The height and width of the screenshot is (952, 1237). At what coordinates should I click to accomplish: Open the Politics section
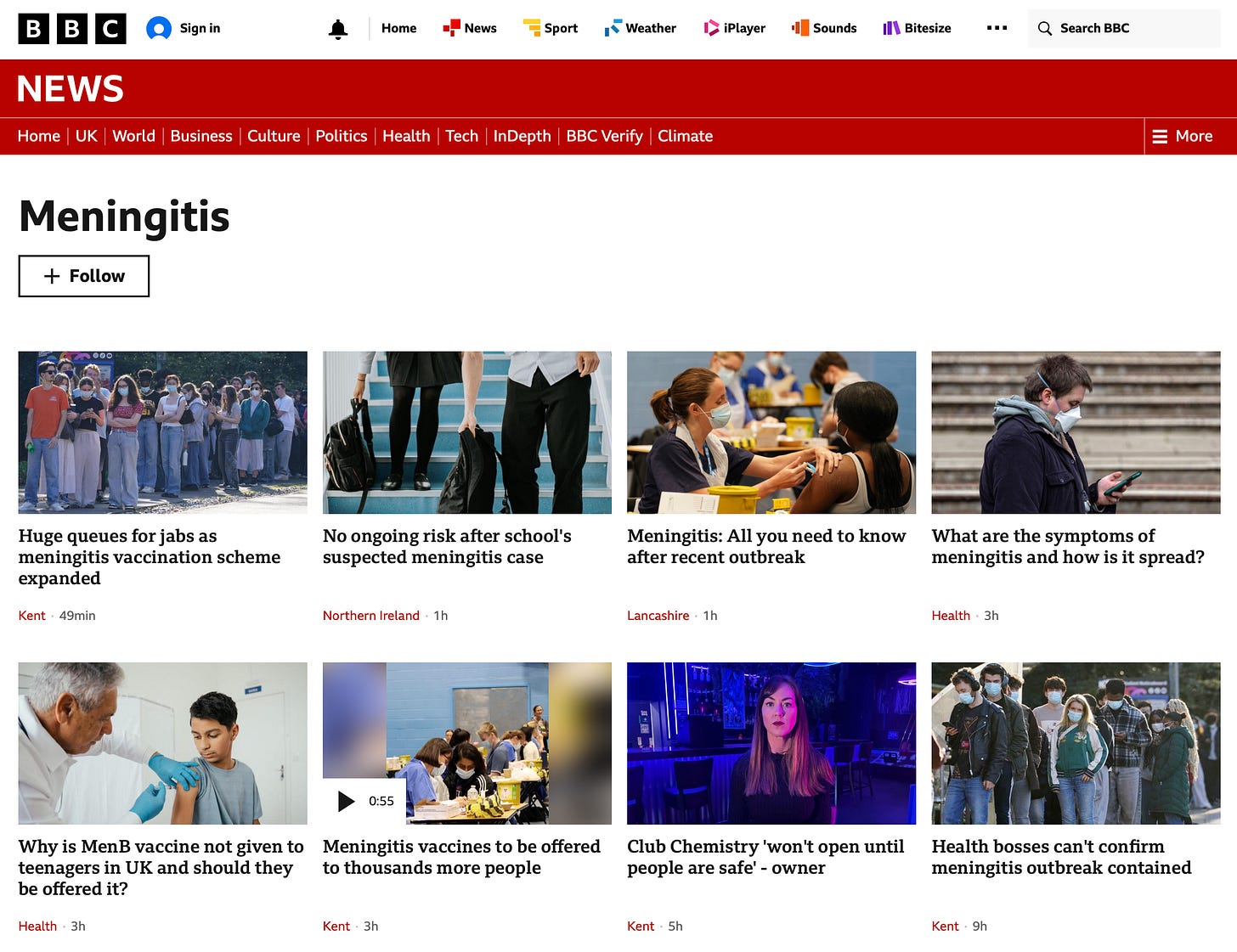tap(342, 137)
